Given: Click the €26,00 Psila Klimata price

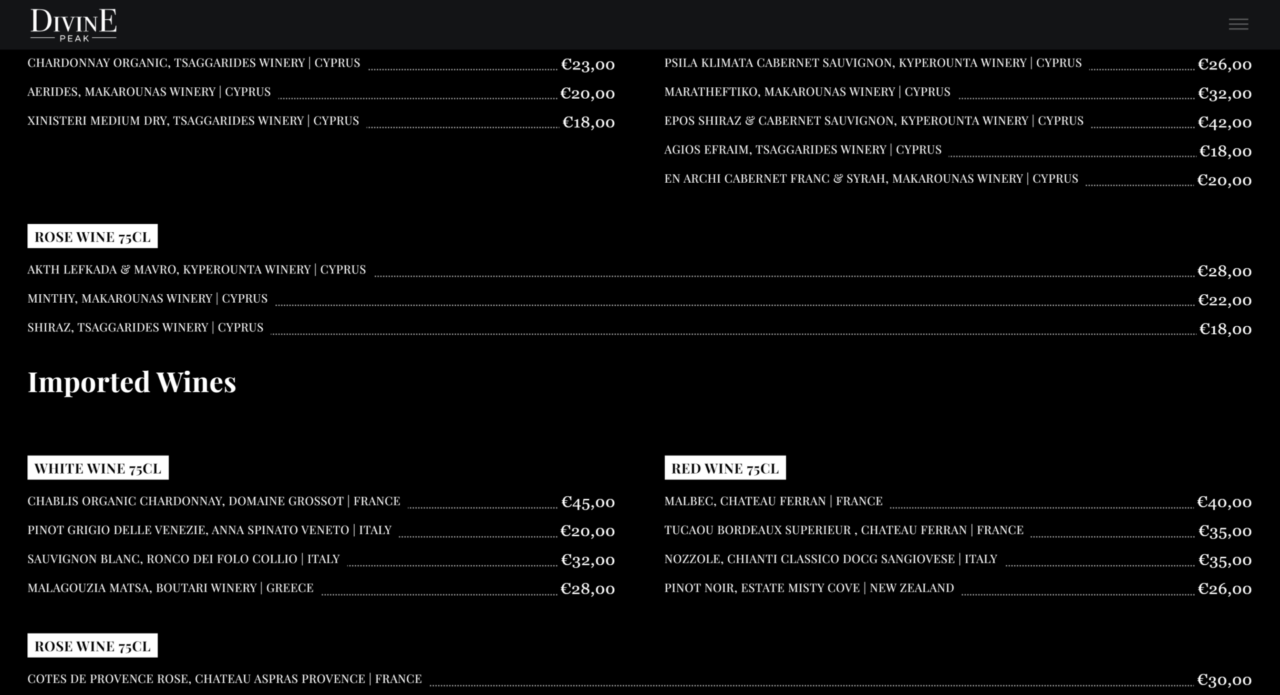Looking at the screenshot, I should click(1225, 64).
